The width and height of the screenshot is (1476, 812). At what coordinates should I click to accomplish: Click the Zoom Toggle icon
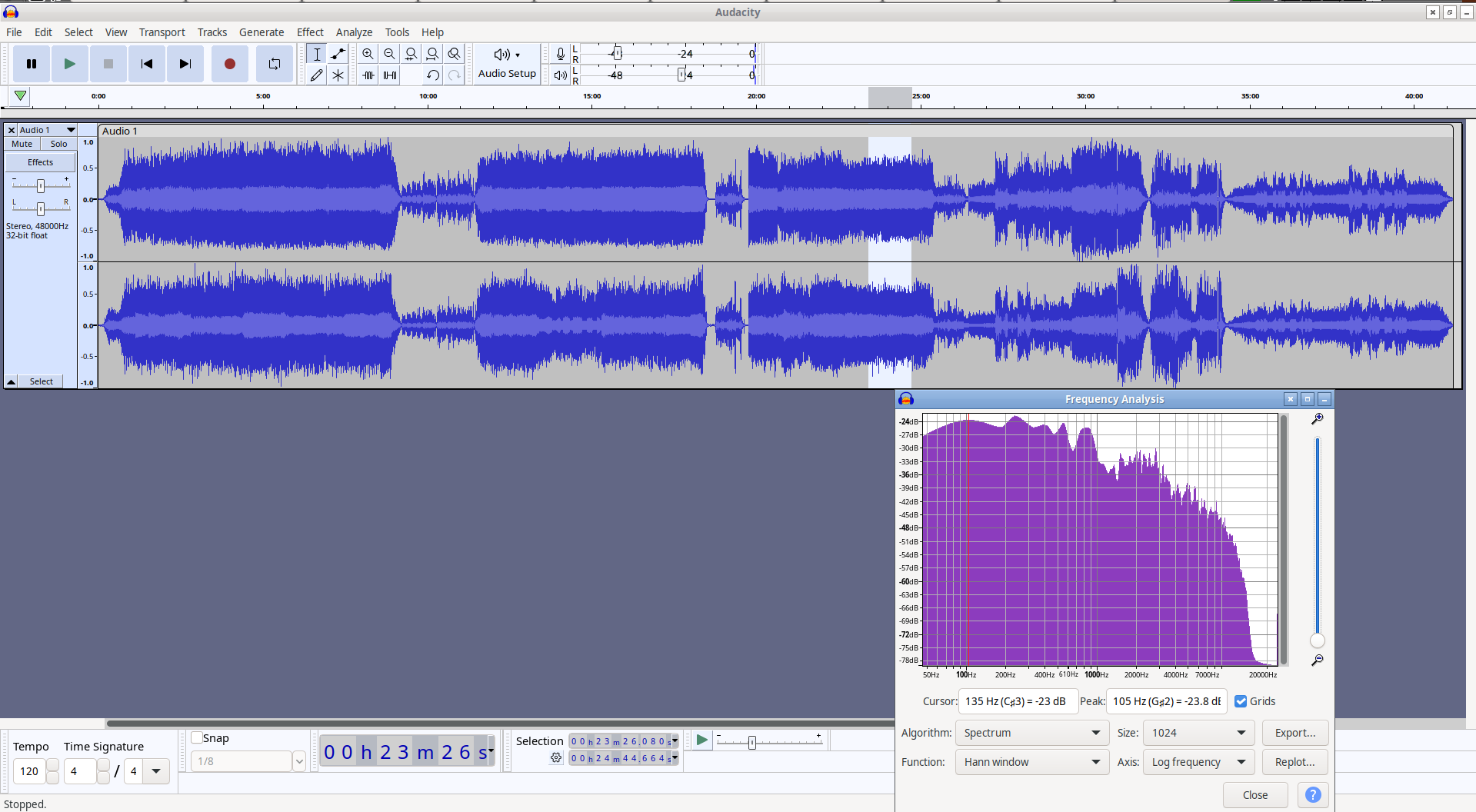click(455, 54)
